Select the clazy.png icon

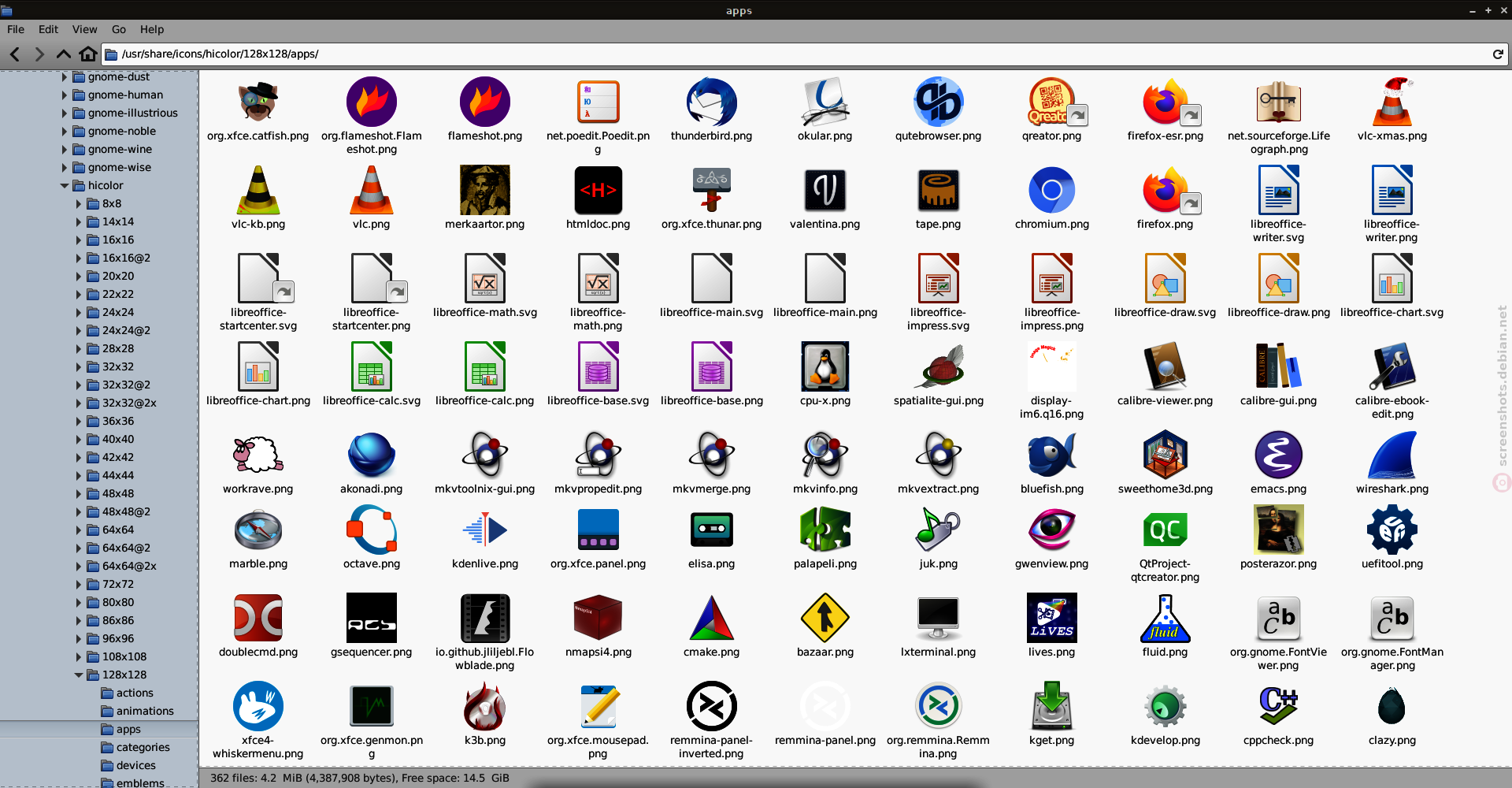[x=1392, y=707]
